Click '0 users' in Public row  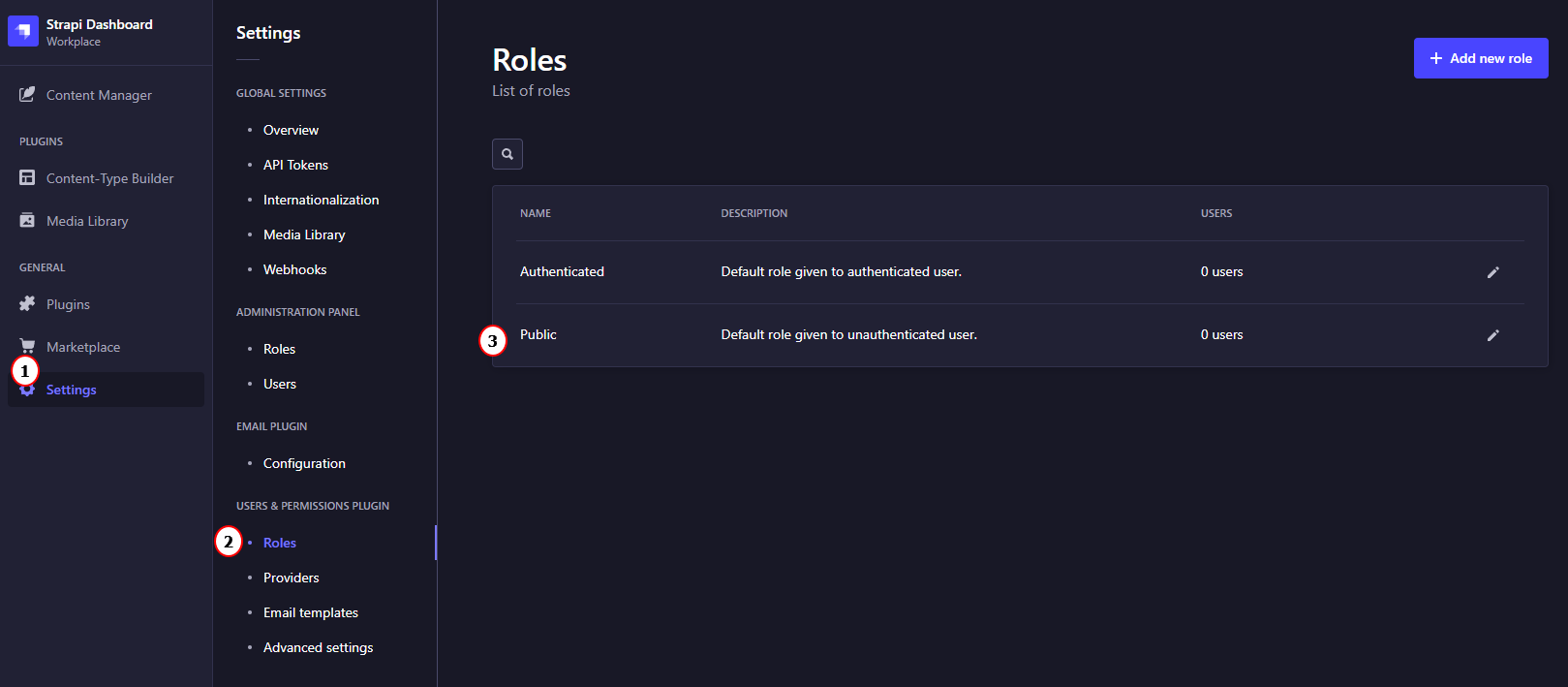pyautogui.click(x=1221, y=334)
